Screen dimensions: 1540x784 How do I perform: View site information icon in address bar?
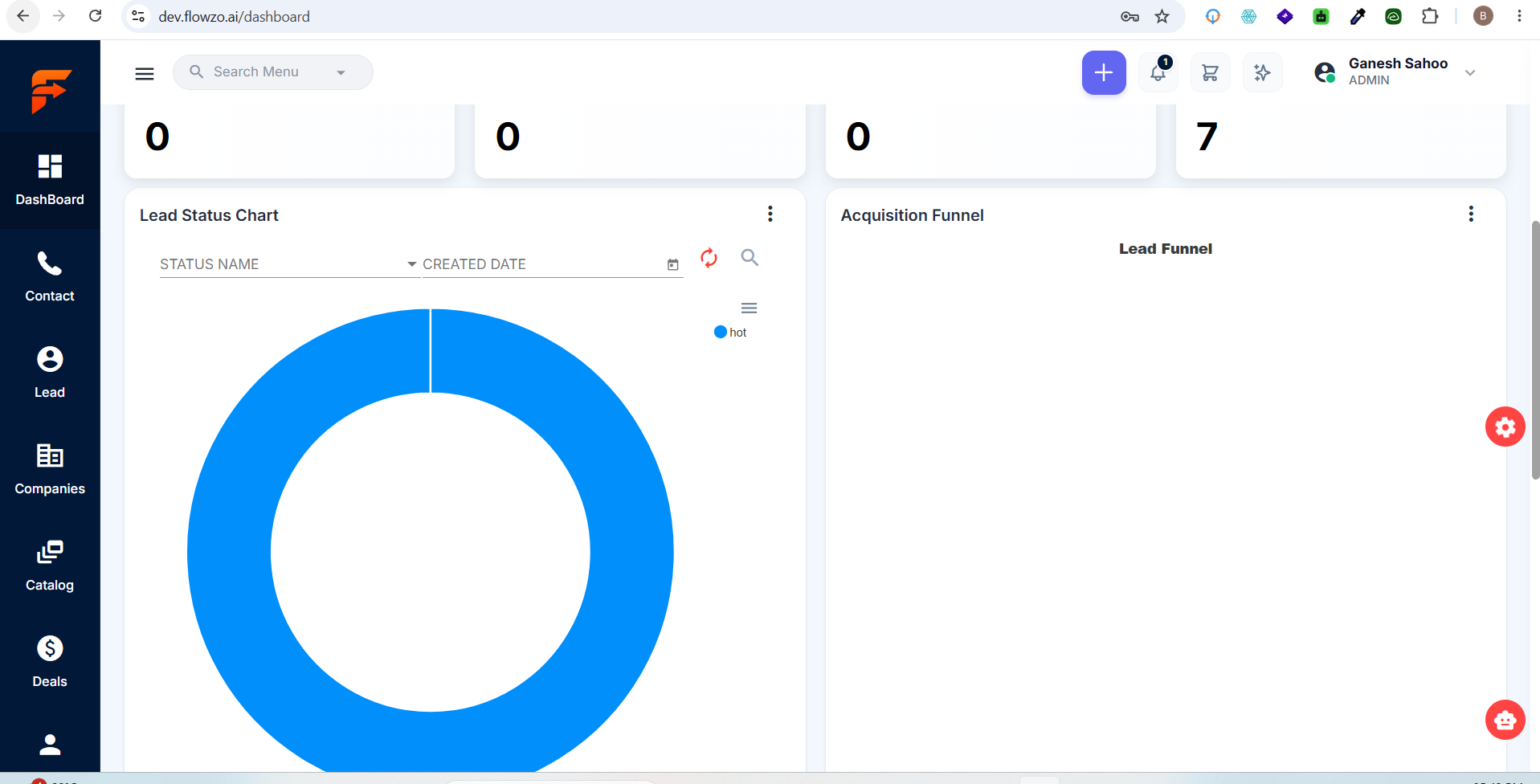138,16
